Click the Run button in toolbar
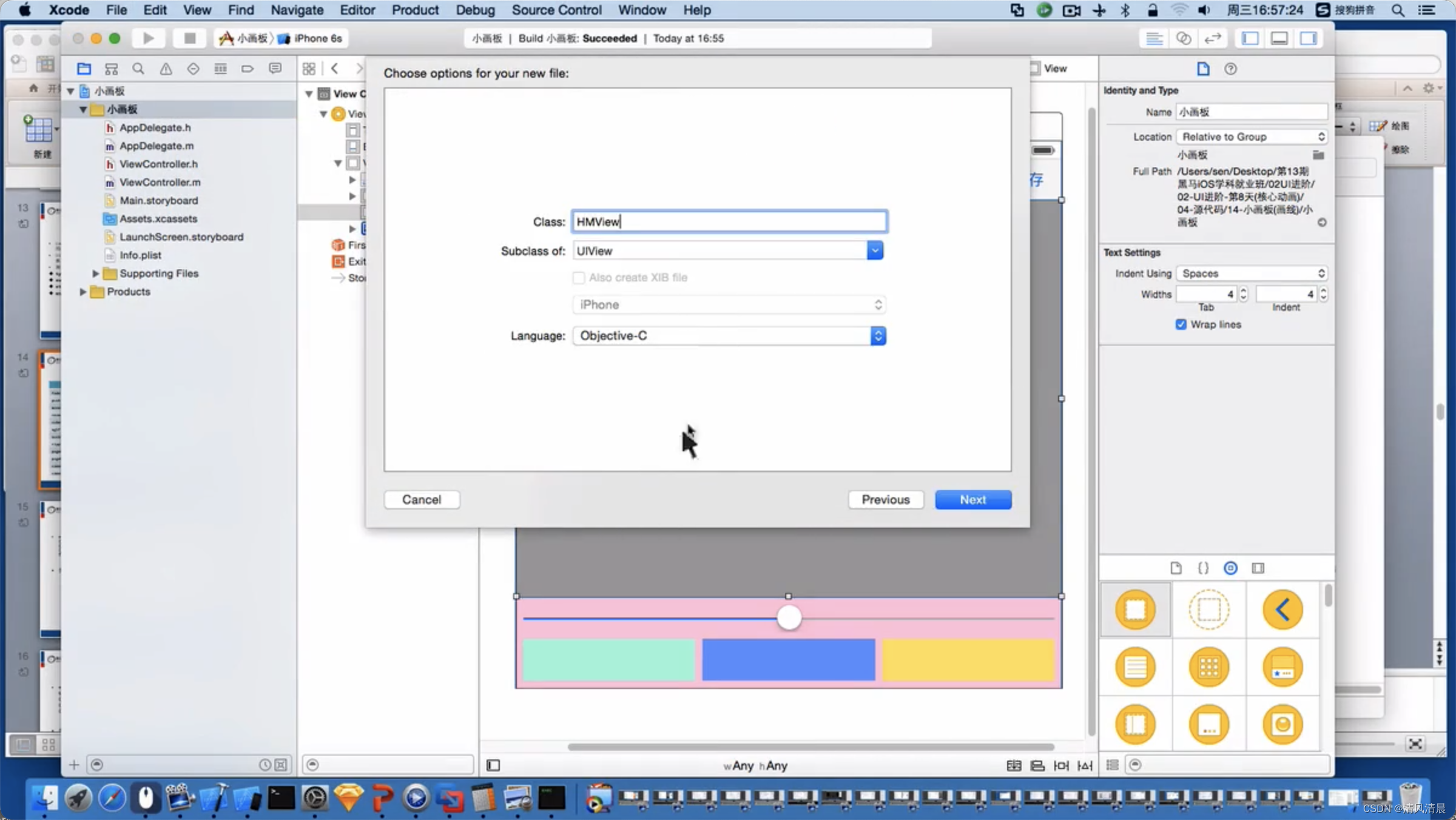1456x820 pixels. 148,38
